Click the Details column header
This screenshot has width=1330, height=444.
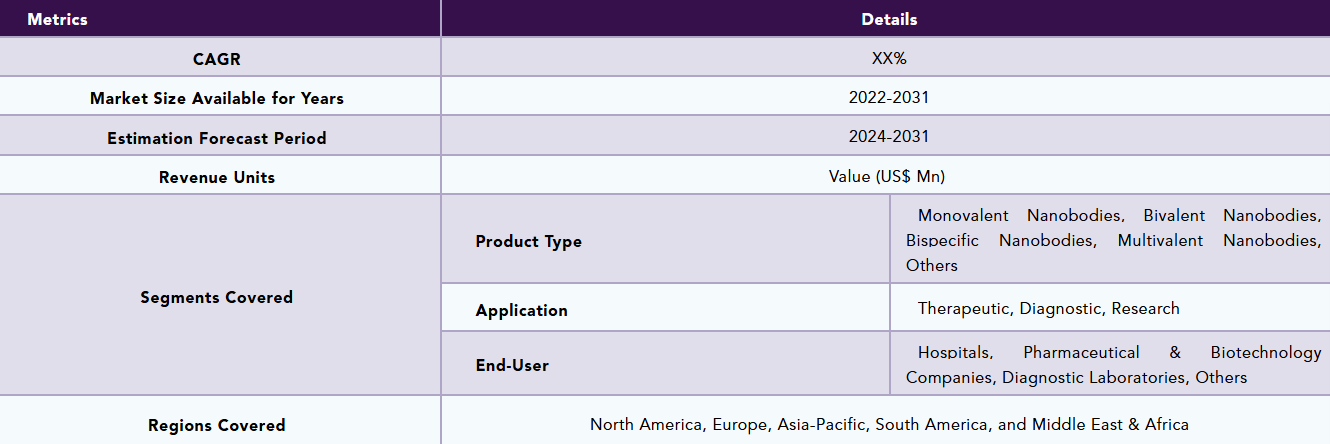pyautogui.click(x=888, y=19)
